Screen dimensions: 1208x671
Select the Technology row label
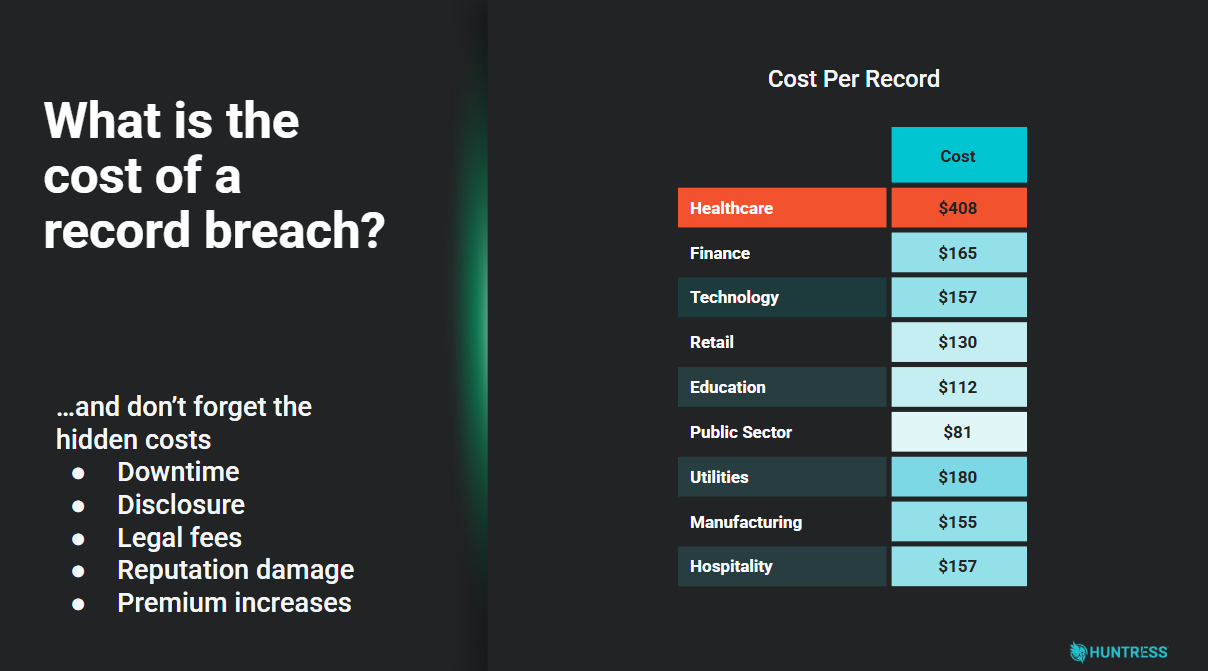click(782, 297)
